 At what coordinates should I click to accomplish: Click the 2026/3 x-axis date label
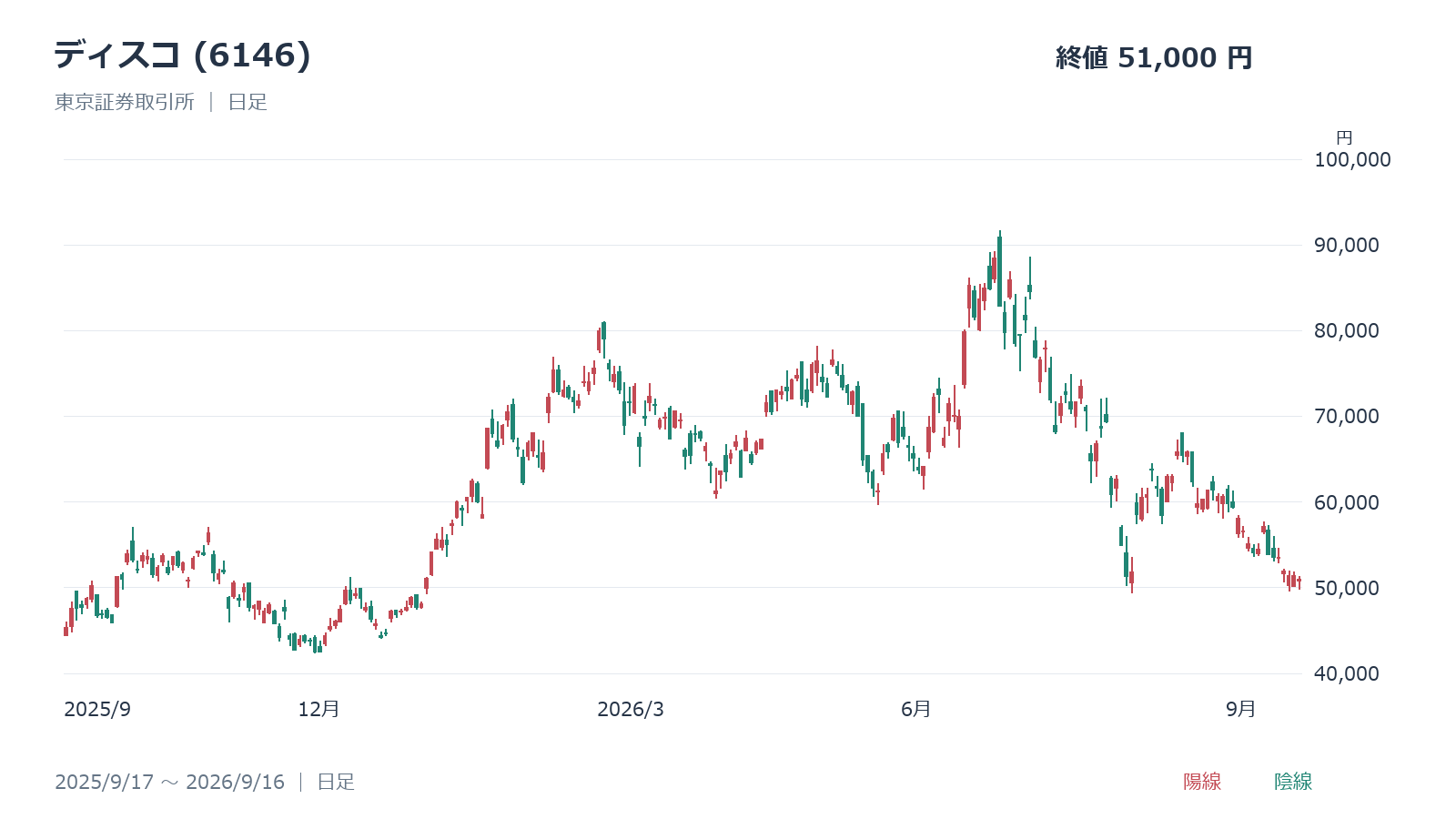coord(631,710)
